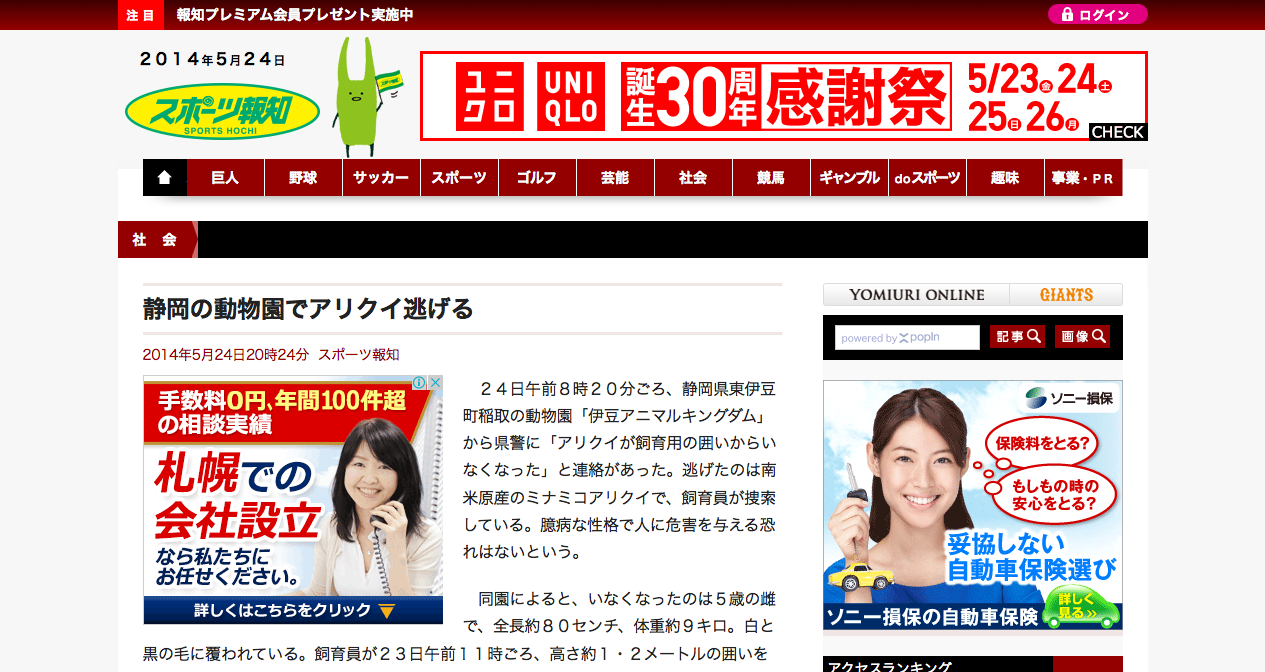
Task: Open the Sapporo company setup ad image
Action: coord(293,500)
